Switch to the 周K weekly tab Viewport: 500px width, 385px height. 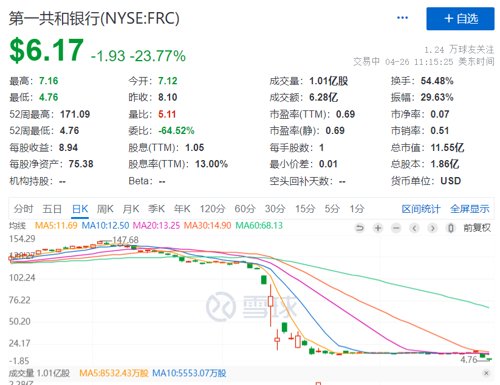[105, 209]
